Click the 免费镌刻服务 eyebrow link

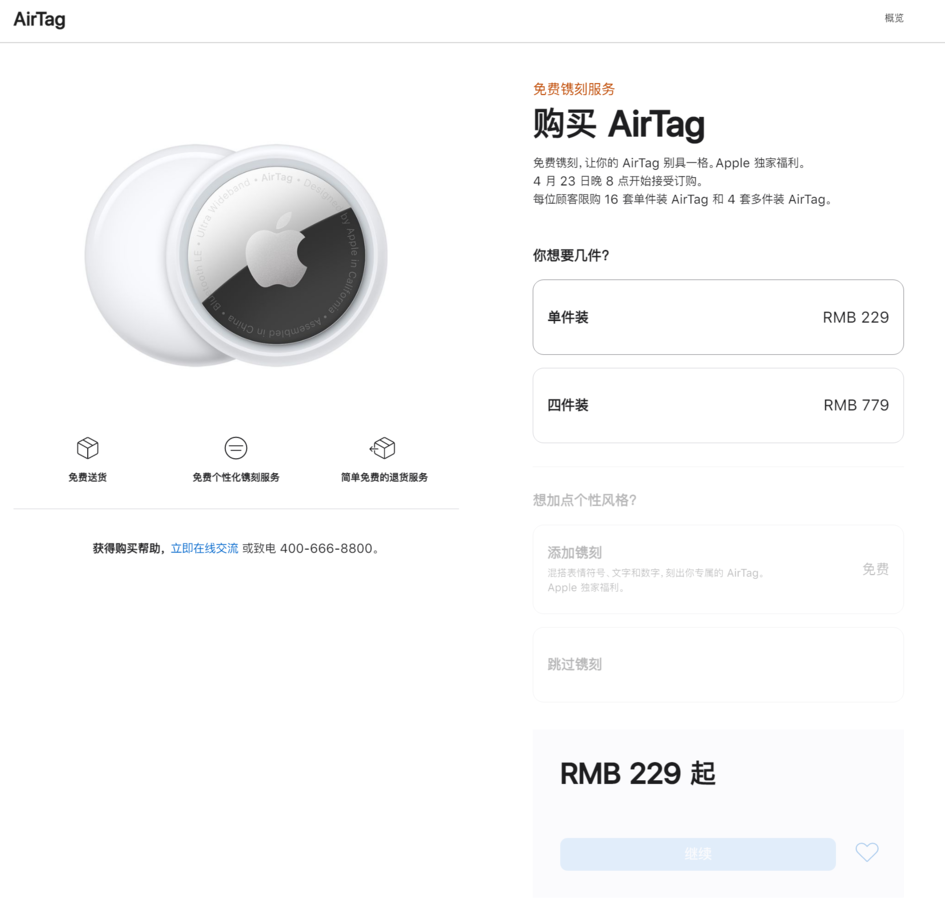(574, 88)
